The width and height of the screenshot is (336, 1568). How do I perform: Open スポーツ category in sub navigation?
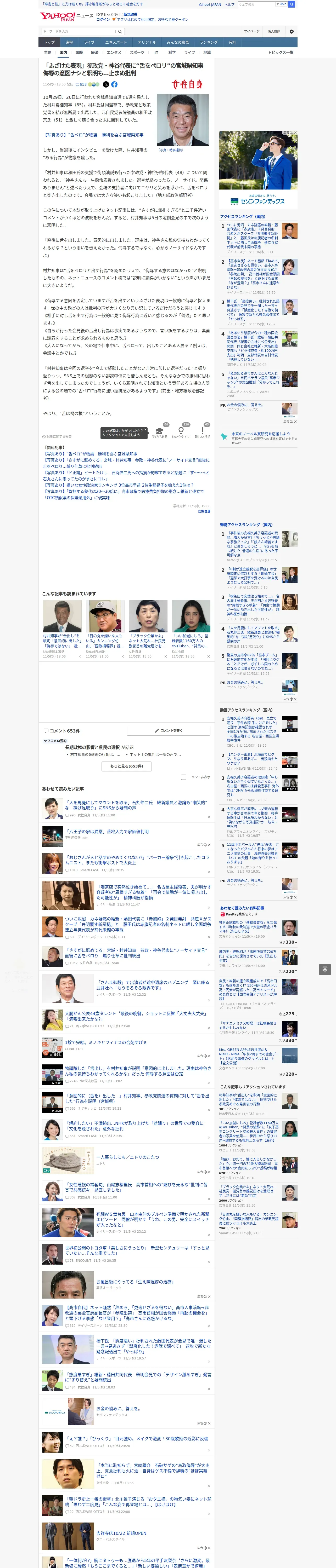(x=137, y=52)
